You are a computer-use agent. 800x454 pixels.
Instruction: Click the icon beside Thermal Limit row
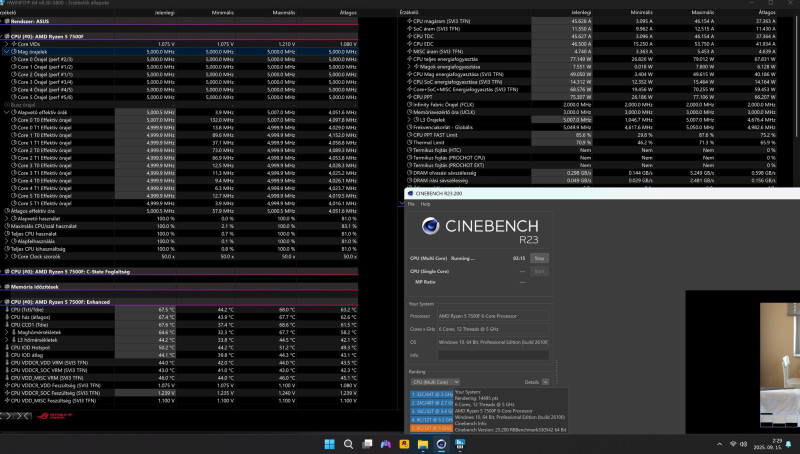point(409,142)
